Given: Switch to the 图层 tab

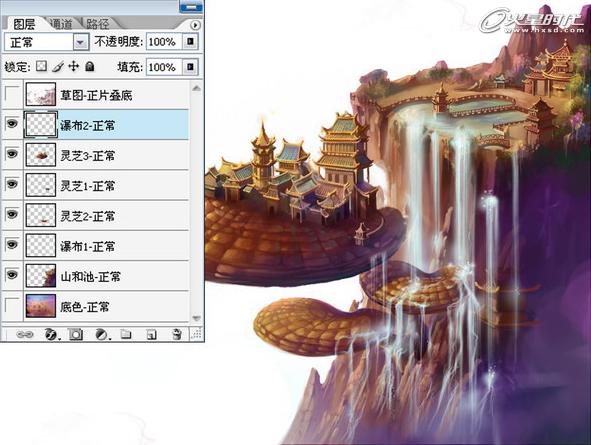Looking at the screenshot, I should [x=24, y=24].
